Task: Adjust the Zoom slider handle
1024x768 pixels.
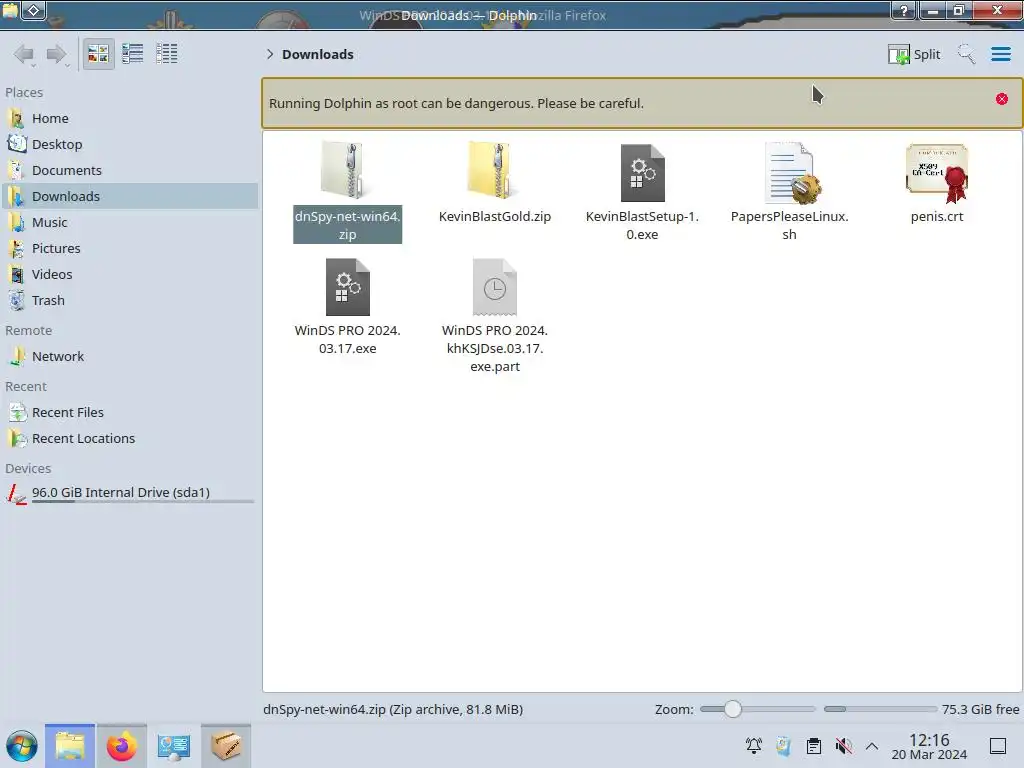Action: coord(733,709)
